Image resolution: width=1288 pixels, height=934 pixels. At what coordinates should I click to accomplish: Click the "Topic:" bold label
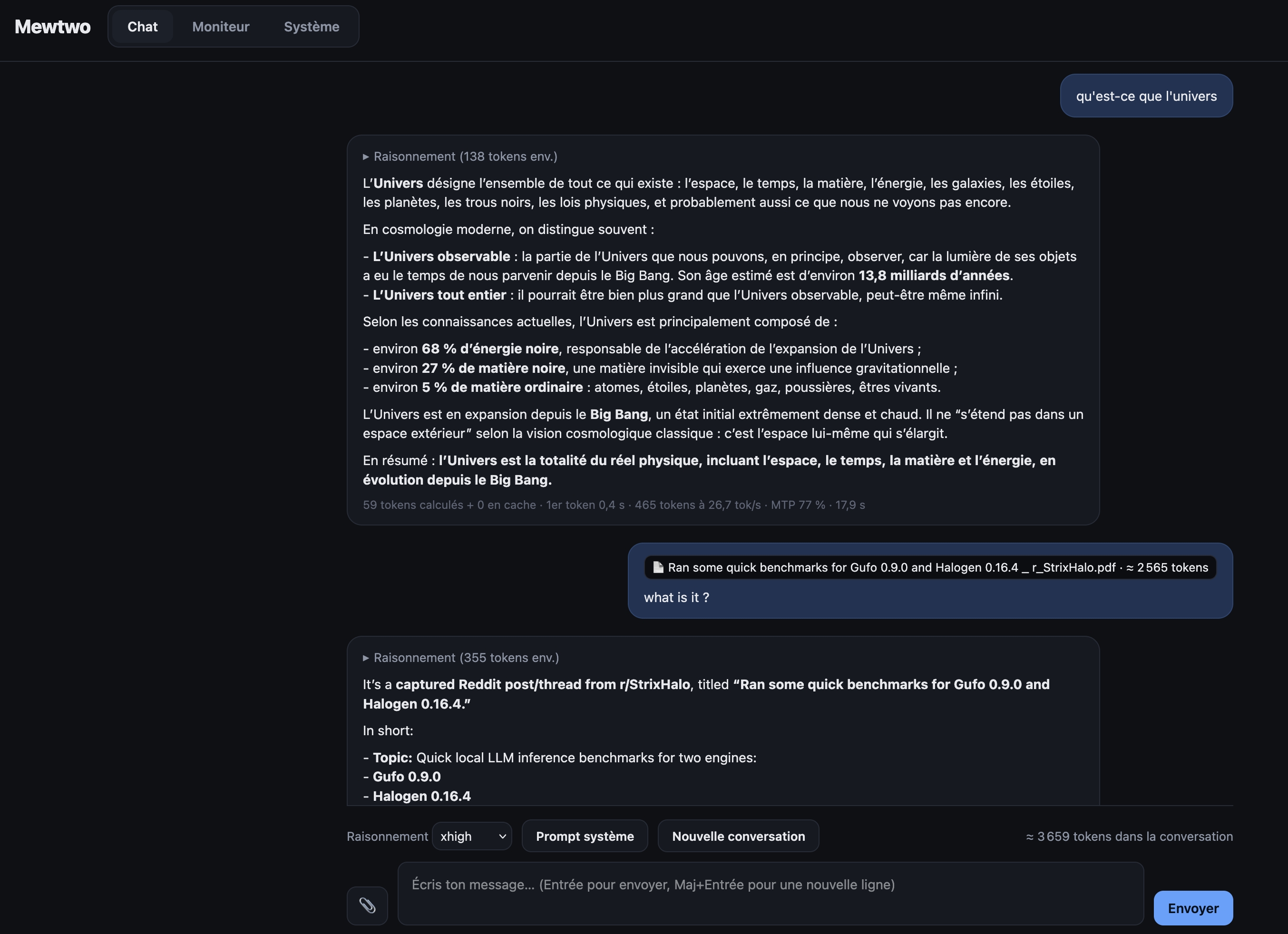tap(392, 758)
